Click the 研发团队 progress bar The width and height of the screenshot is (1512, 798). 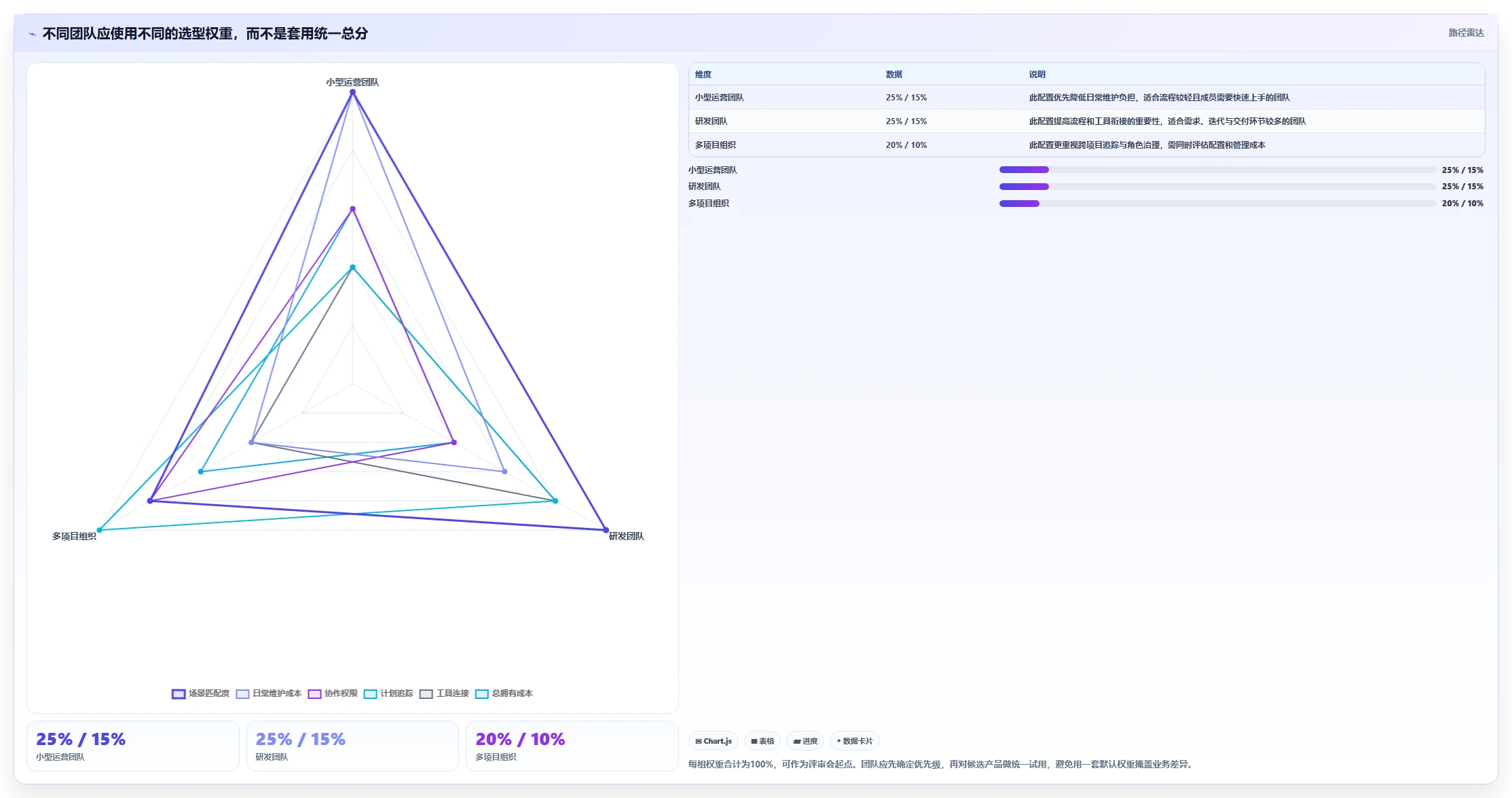(x=1217, y=187)
